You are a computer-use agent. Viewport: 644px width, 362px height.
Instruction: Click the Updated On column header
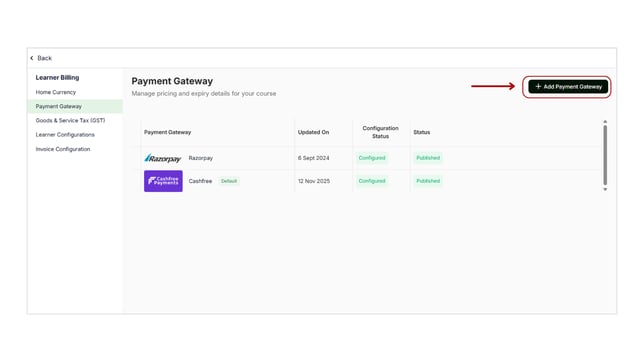tap(313, 132)
